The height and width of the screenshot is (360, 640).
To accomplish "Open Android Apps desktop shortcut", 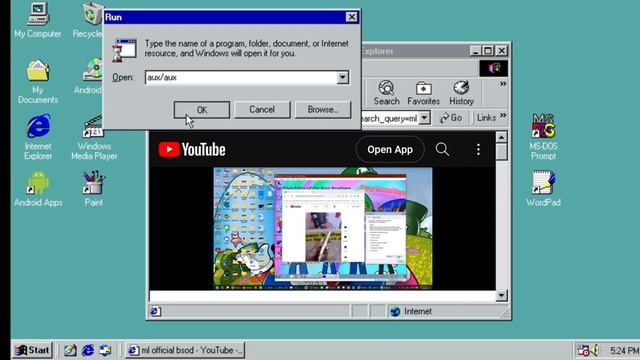I will tap(38, 189).
